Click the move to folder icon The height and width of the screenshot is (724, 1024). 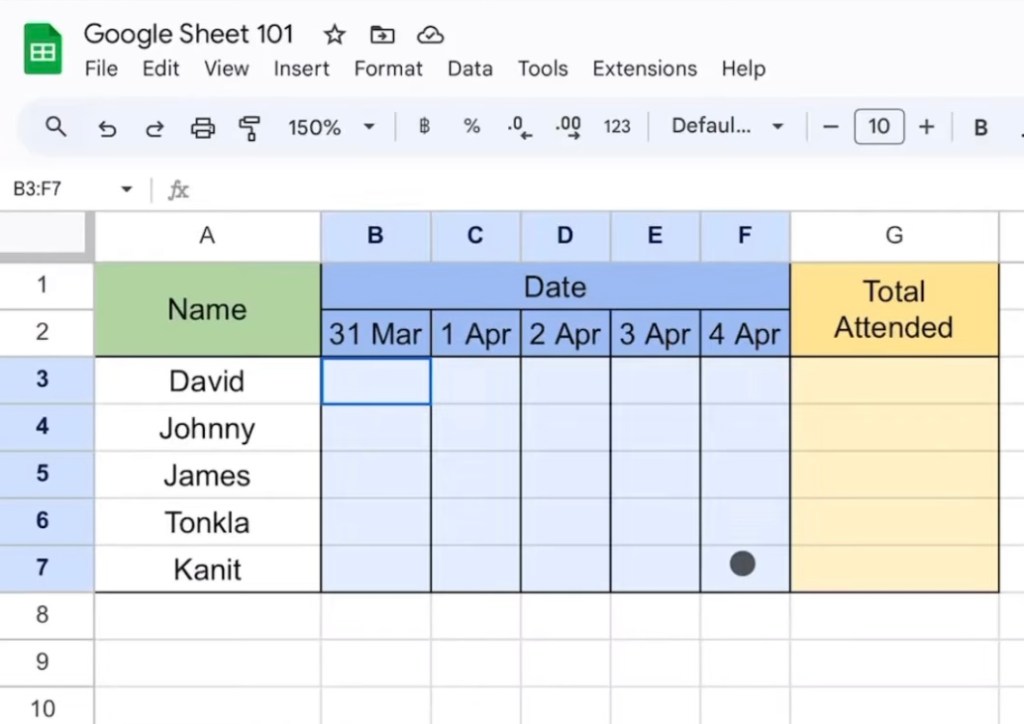click(x=382, y=35)
